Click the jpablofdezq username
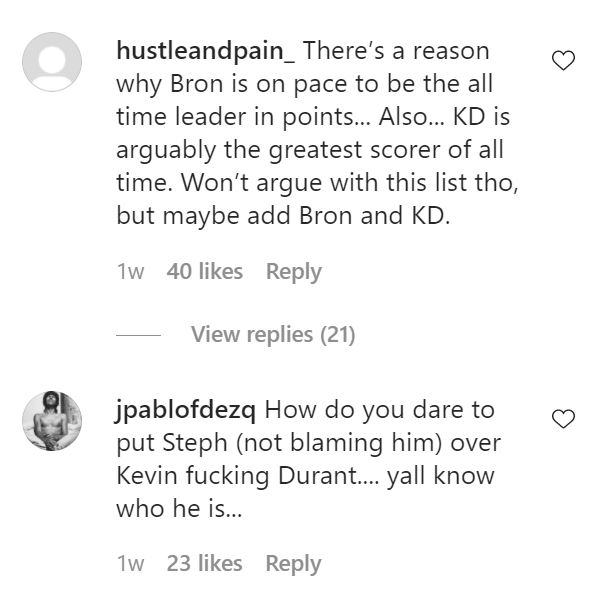 [187, 410]
